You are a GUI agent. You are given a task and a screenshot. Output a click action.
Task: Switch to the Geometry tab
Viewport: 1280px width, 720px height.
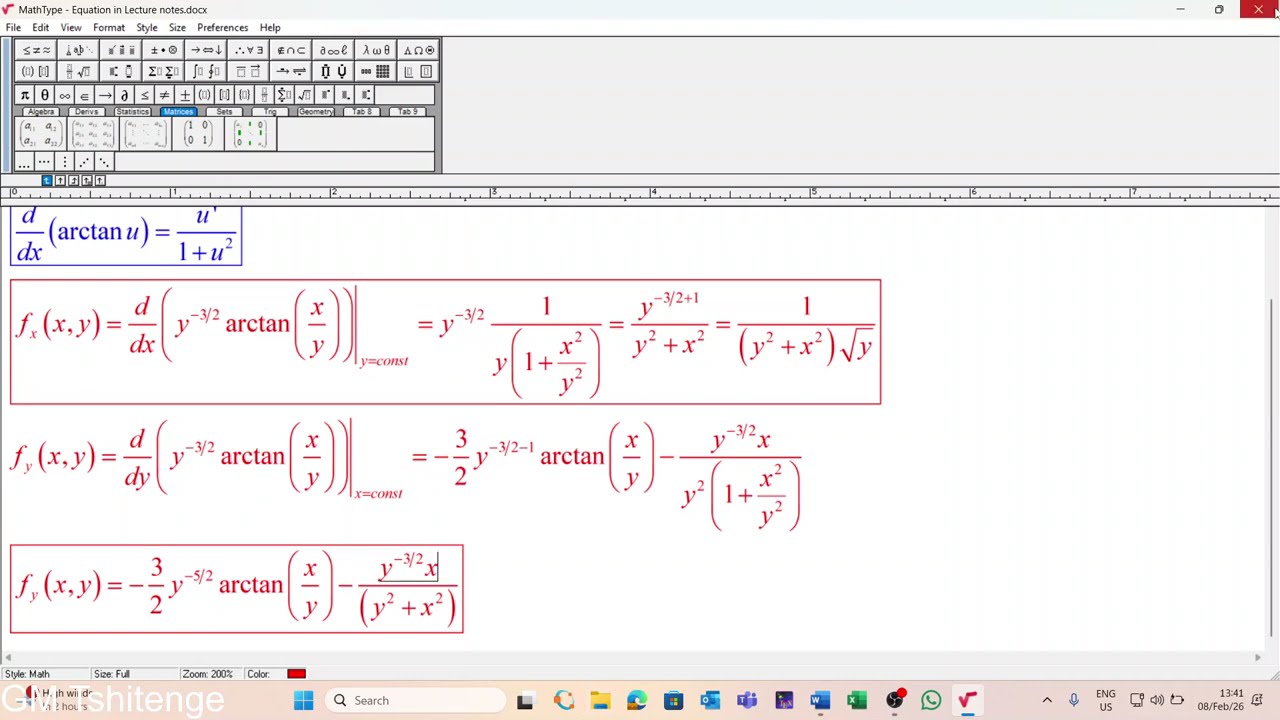316,112
